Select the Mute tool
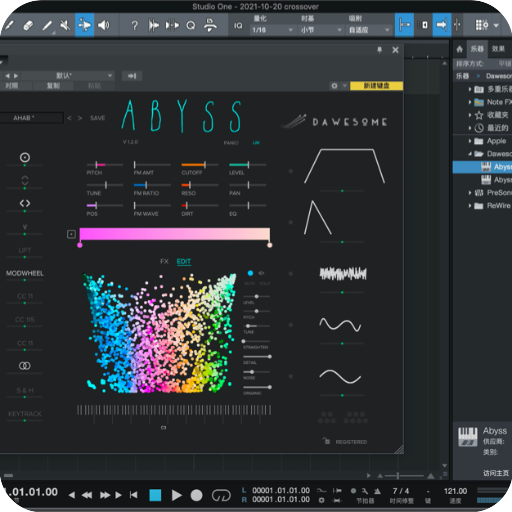The height and width of the screenshot is (512, 512). coord(65,25)
